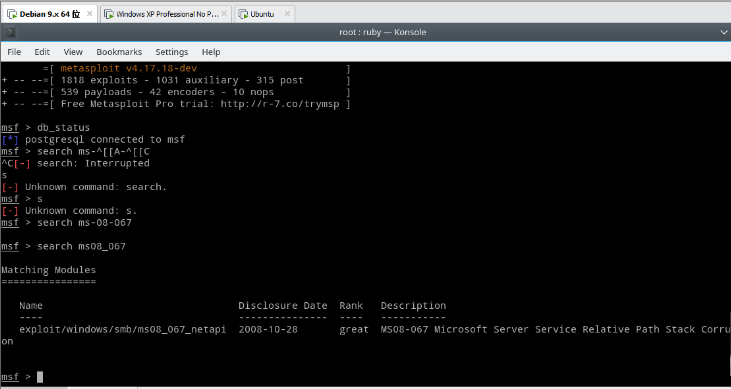Close the Ubuntu VM tab
Screen dimensions: 731x389
pyautogui.click(x=287, y=14)
